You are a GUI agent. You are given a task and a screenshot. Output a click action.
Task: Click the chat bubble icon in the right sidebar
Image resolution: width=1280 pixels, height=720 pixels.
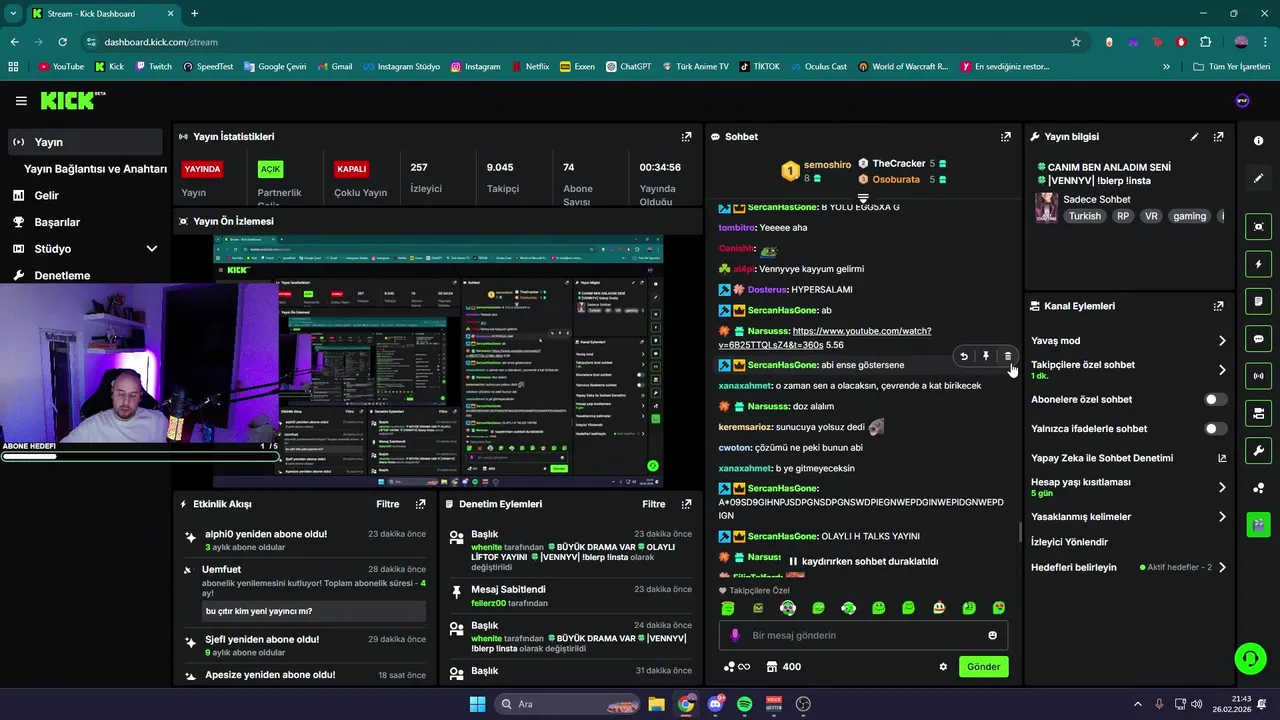click(1258, 338)
